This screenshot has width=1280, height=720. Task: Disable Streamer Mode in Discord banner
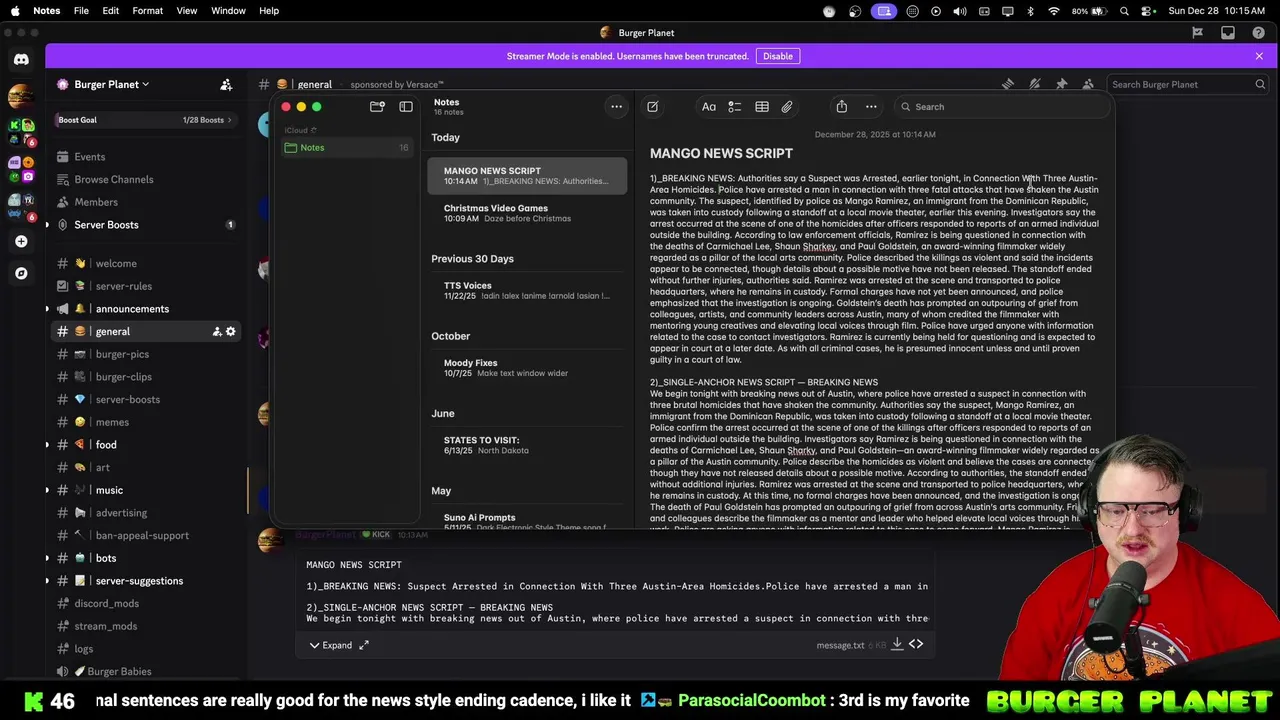[x=777, y=56]
